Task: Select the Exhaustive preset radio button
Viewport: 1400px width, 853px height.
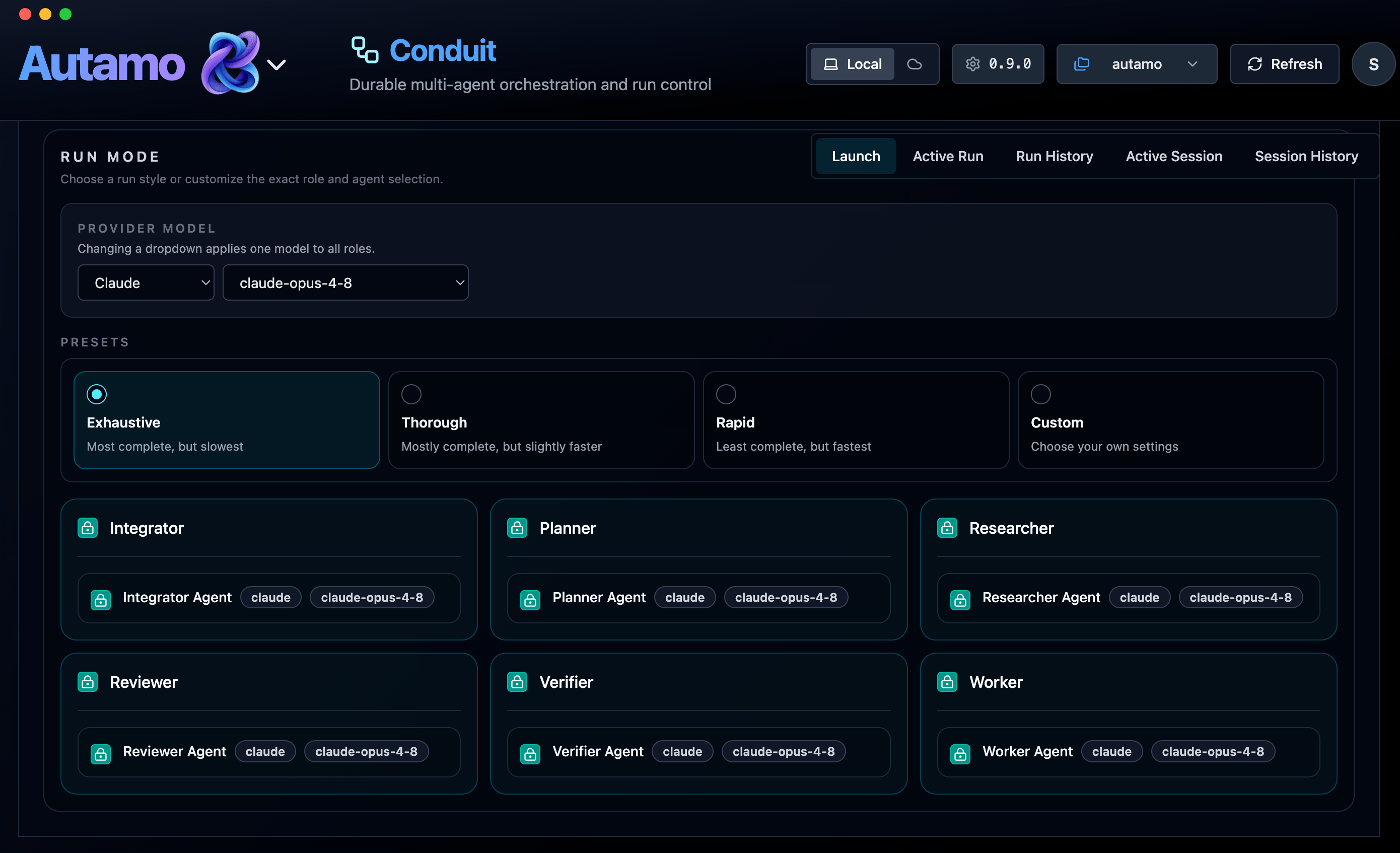Action: click(x=97, y=394)
